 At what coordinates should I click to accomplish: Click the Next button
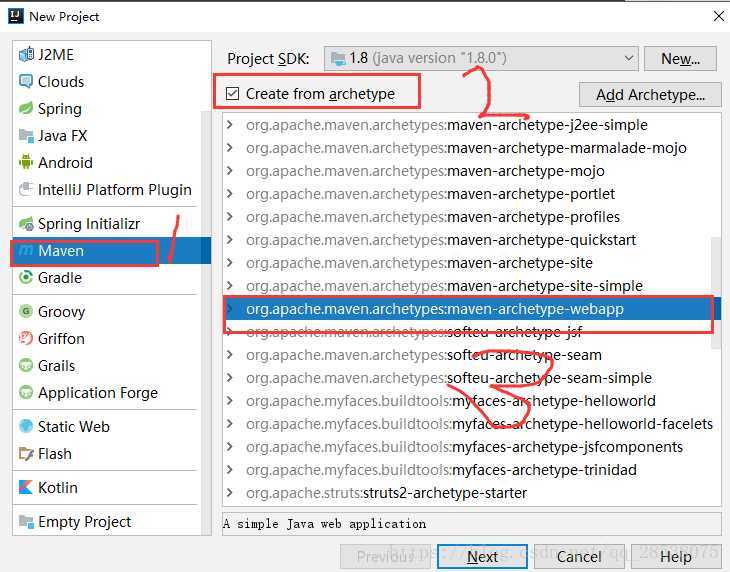coord(482,557)
